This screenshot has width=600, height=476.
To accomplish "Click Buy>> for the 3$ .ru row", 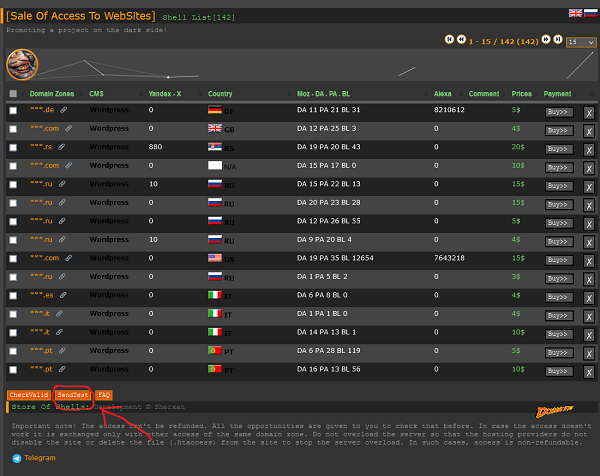I will [x=559, y=279].
